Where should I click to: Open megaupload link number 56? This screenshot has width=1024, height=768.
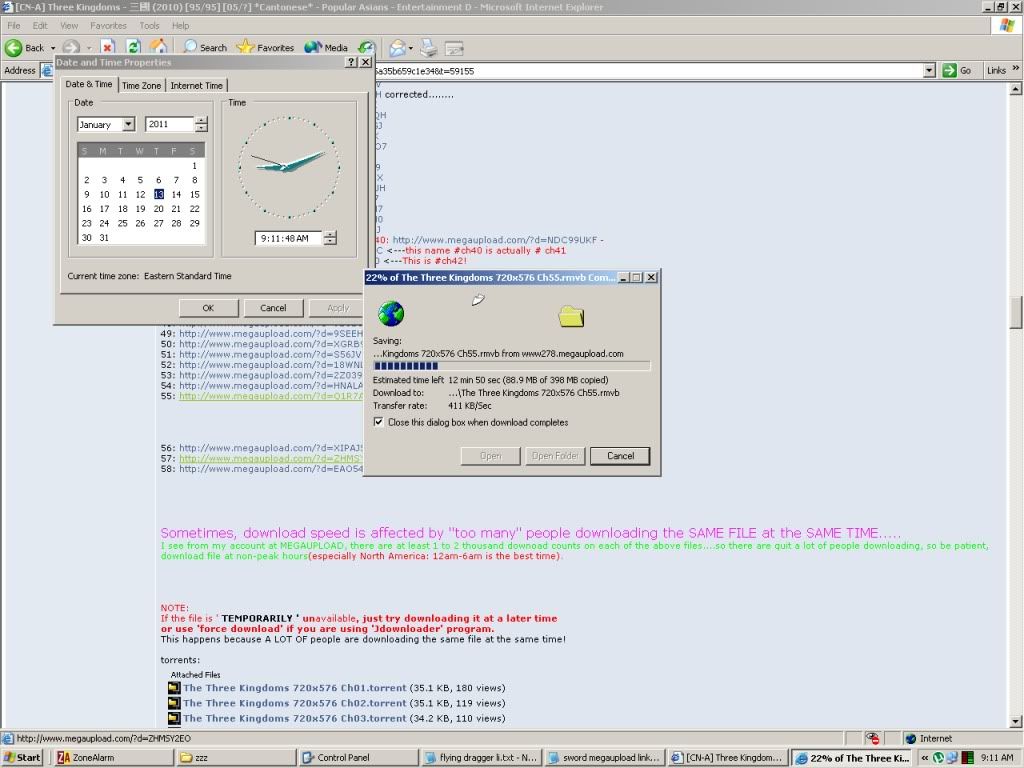coord(270,448)
